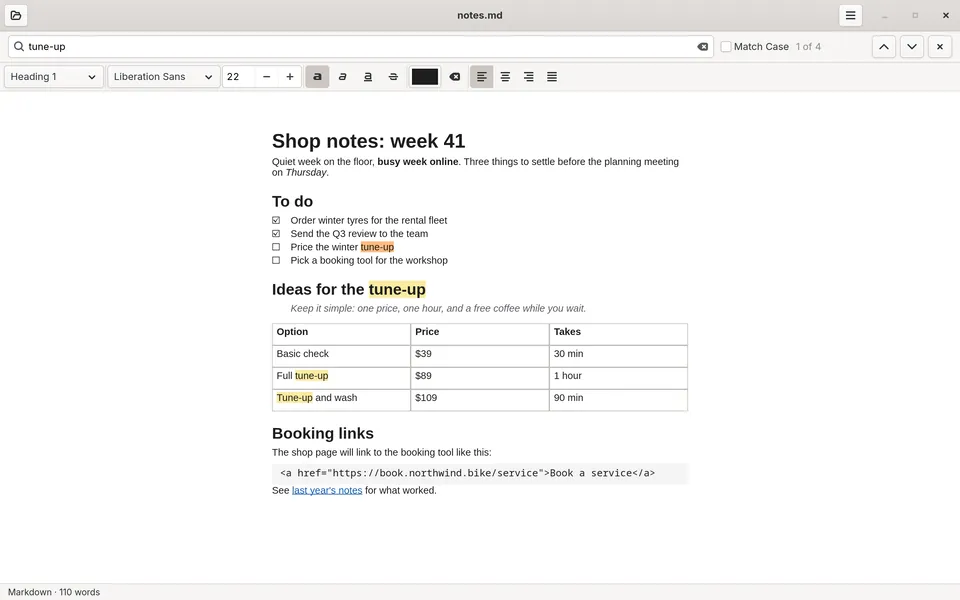Click the '1 hour' table cell
Screen dimensions: 960x600
[618, 378]
